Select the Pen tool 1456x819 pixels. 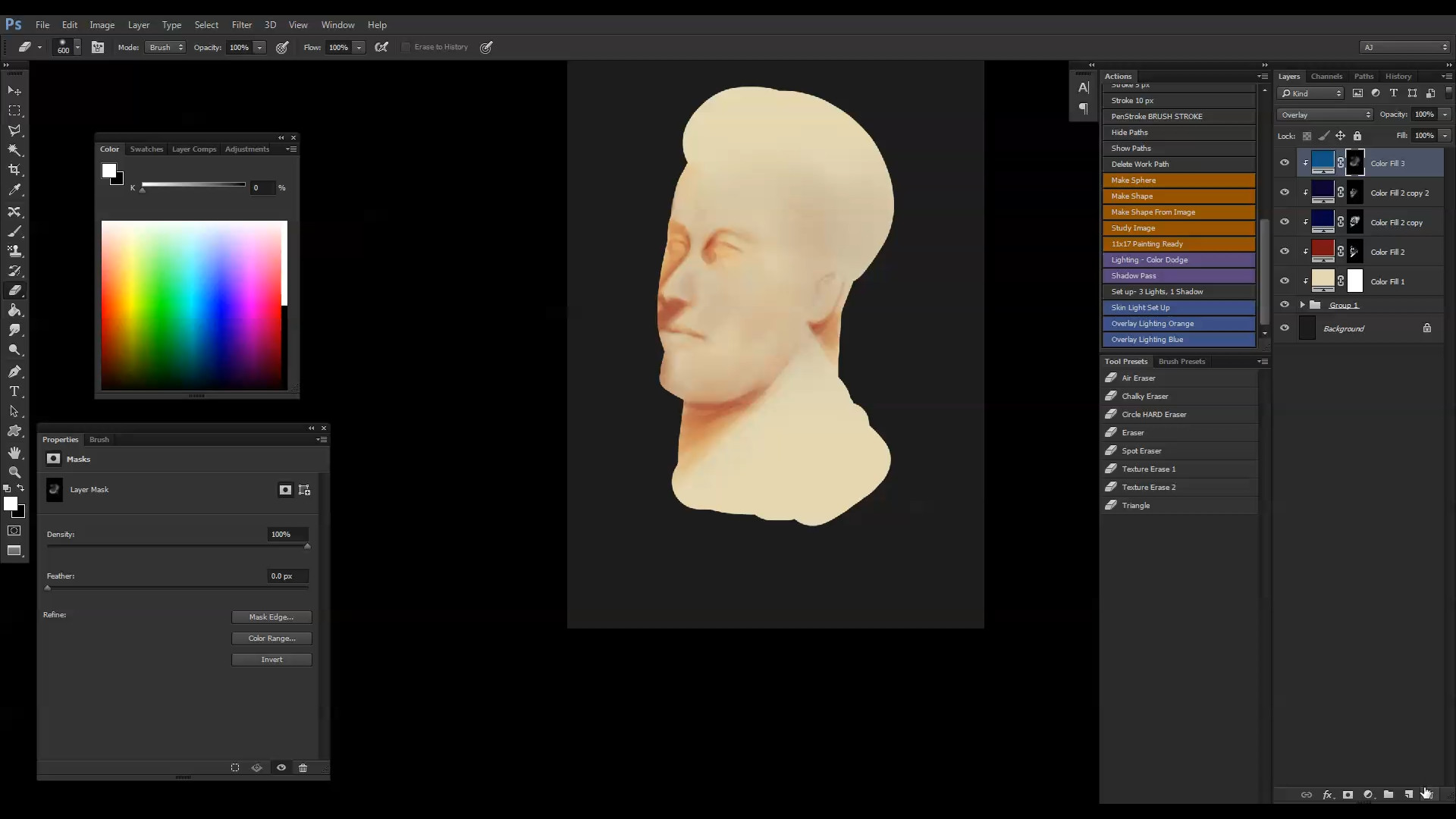(x=14, y=372)
